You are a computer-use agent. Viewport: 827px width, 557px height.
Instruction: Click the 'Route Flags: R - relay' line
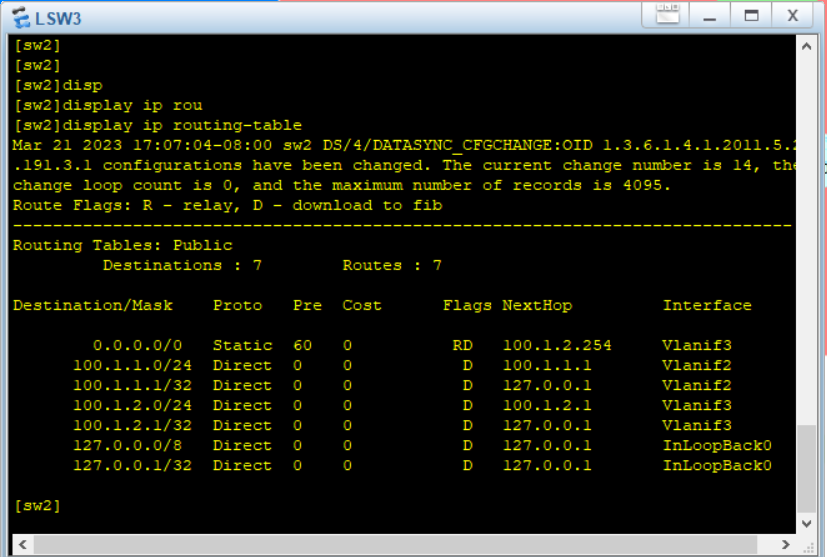[227, 205]
